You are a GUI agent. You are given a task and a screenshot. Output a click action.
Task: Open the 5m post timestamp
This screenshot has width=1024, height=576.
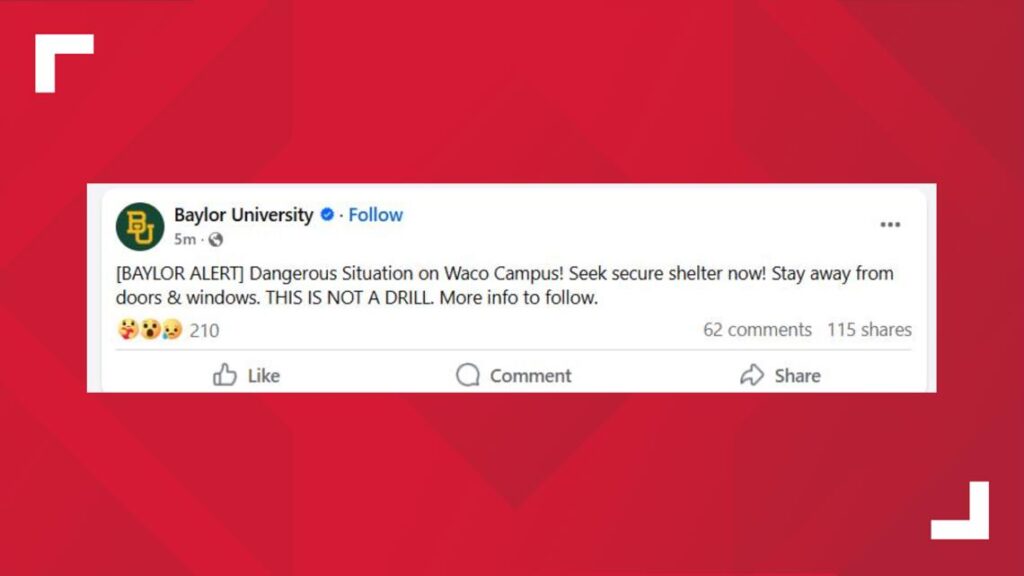pos(185,240)
